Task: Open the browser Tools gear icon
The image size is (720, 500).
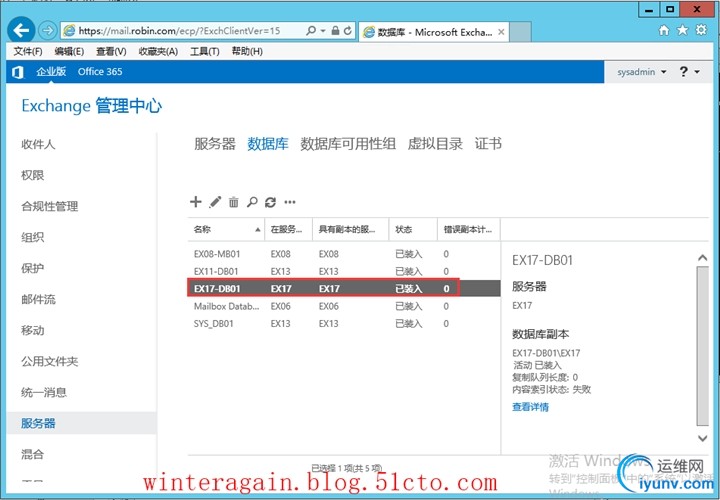Action: [x=701, y=30]
